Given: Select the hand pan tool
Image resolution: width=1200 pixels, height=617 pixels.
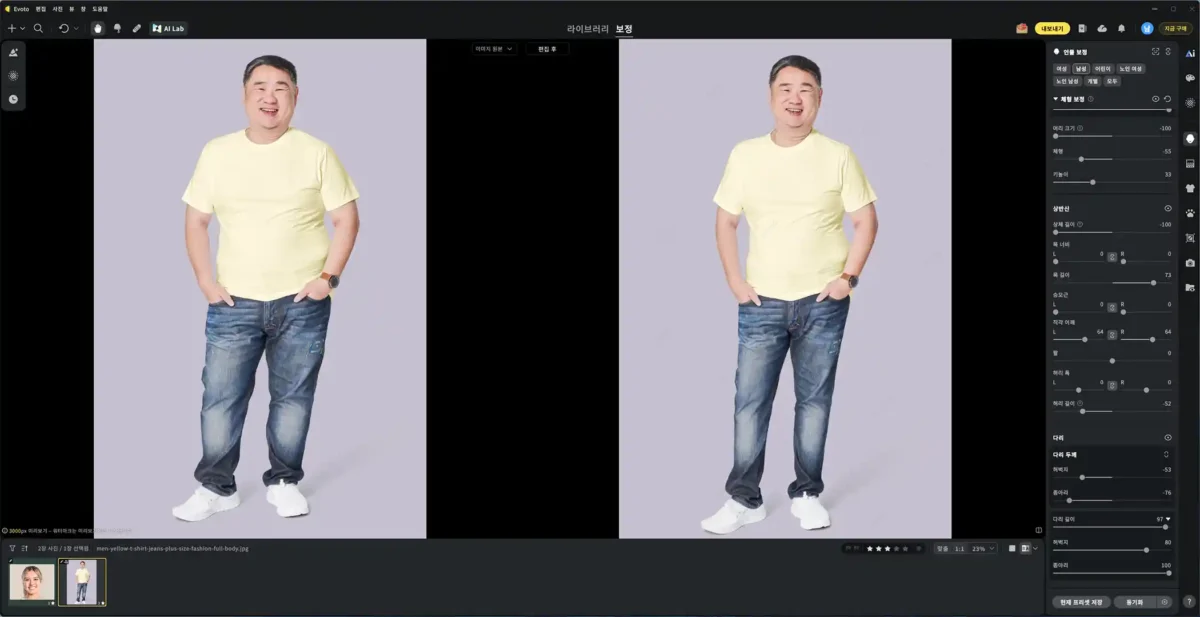Looking at the screenshot, I should 98,28.
